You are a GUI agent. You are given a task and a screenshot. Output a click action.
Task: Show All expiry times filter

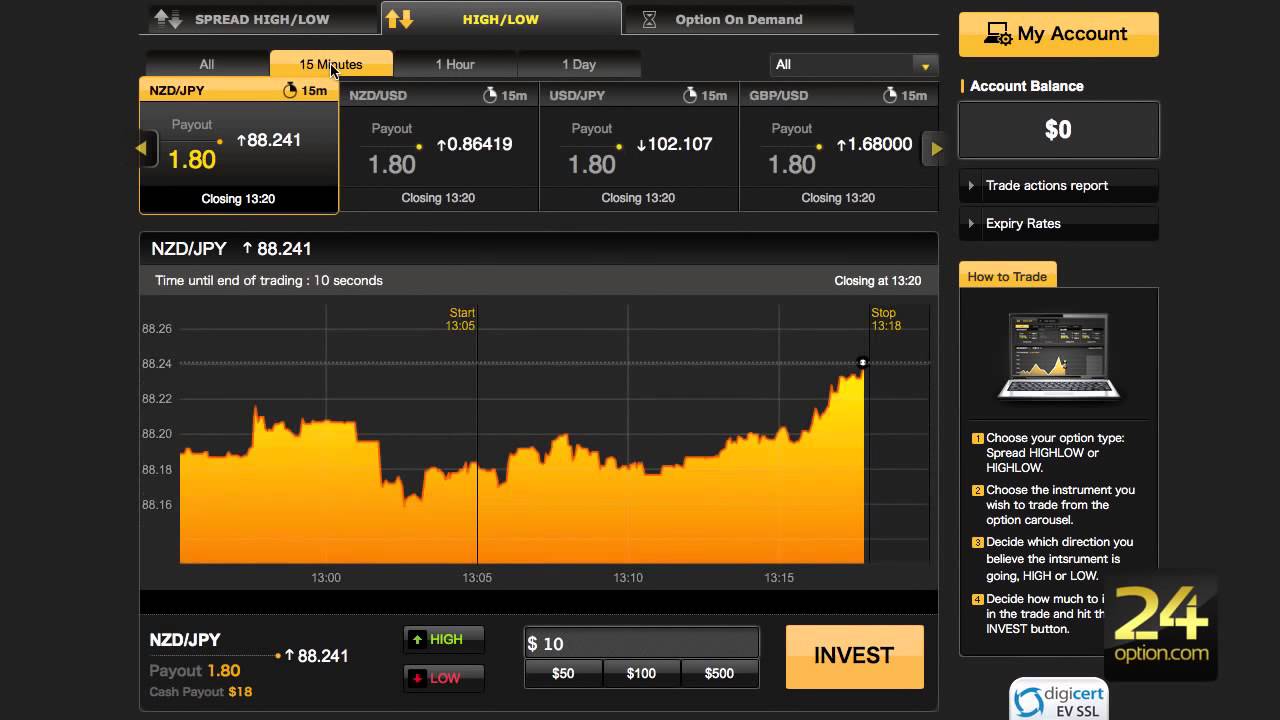click(x=207, y=64)
